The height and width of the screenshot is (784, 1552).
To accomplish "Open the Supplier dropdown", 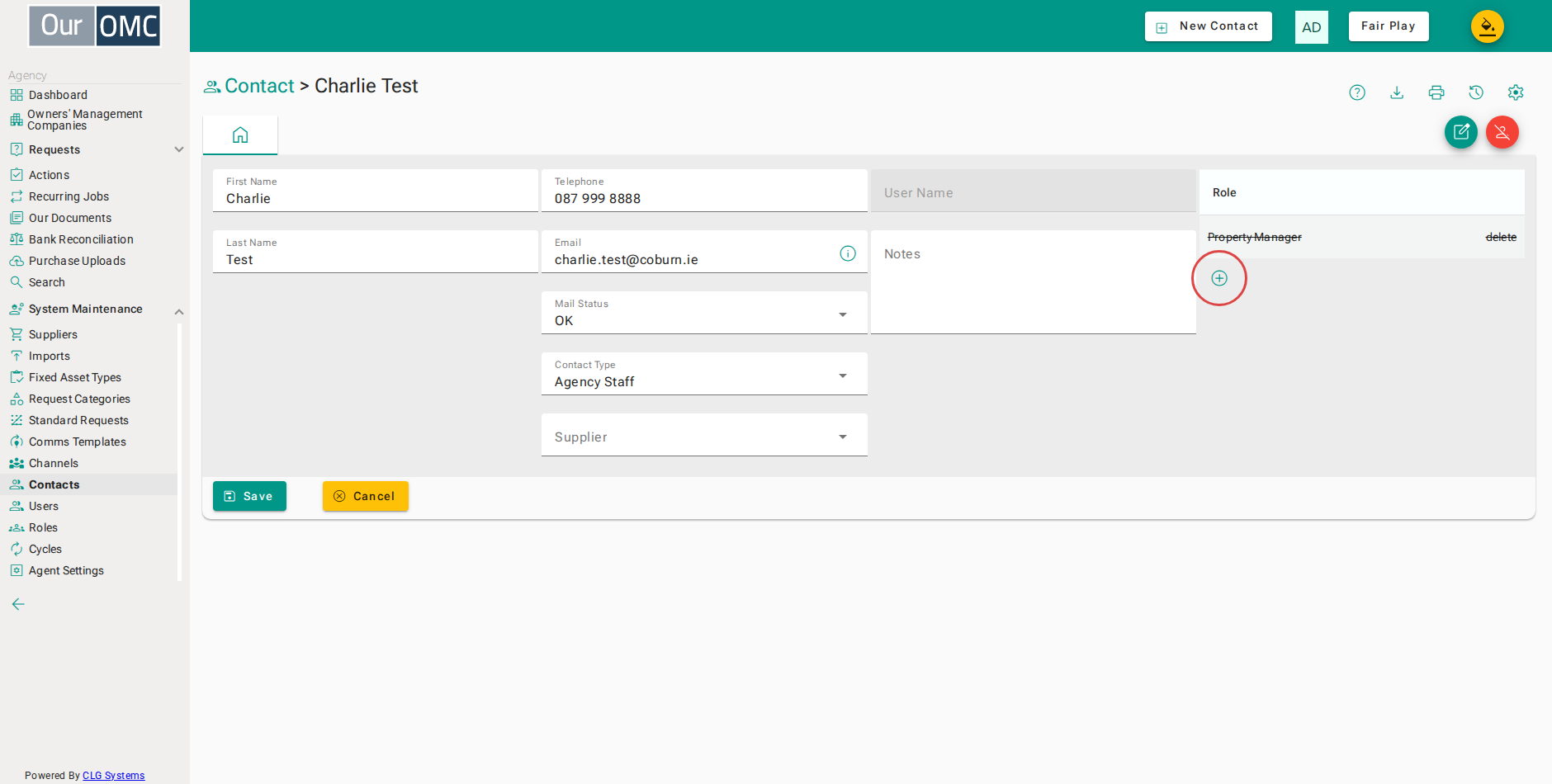I will tap(704, 435).
